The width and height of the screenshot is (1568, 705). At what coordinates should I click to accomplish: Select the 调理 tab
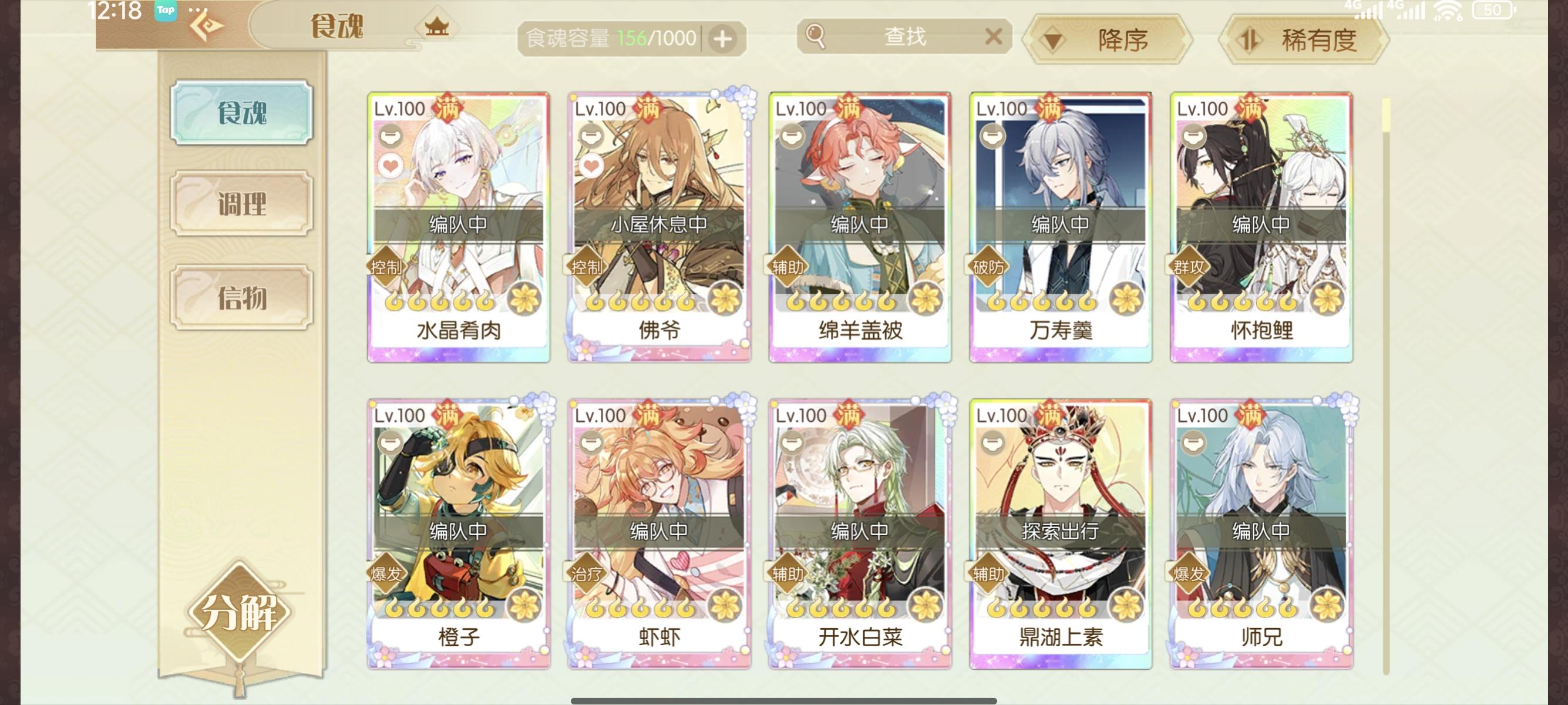coord(241,203)
